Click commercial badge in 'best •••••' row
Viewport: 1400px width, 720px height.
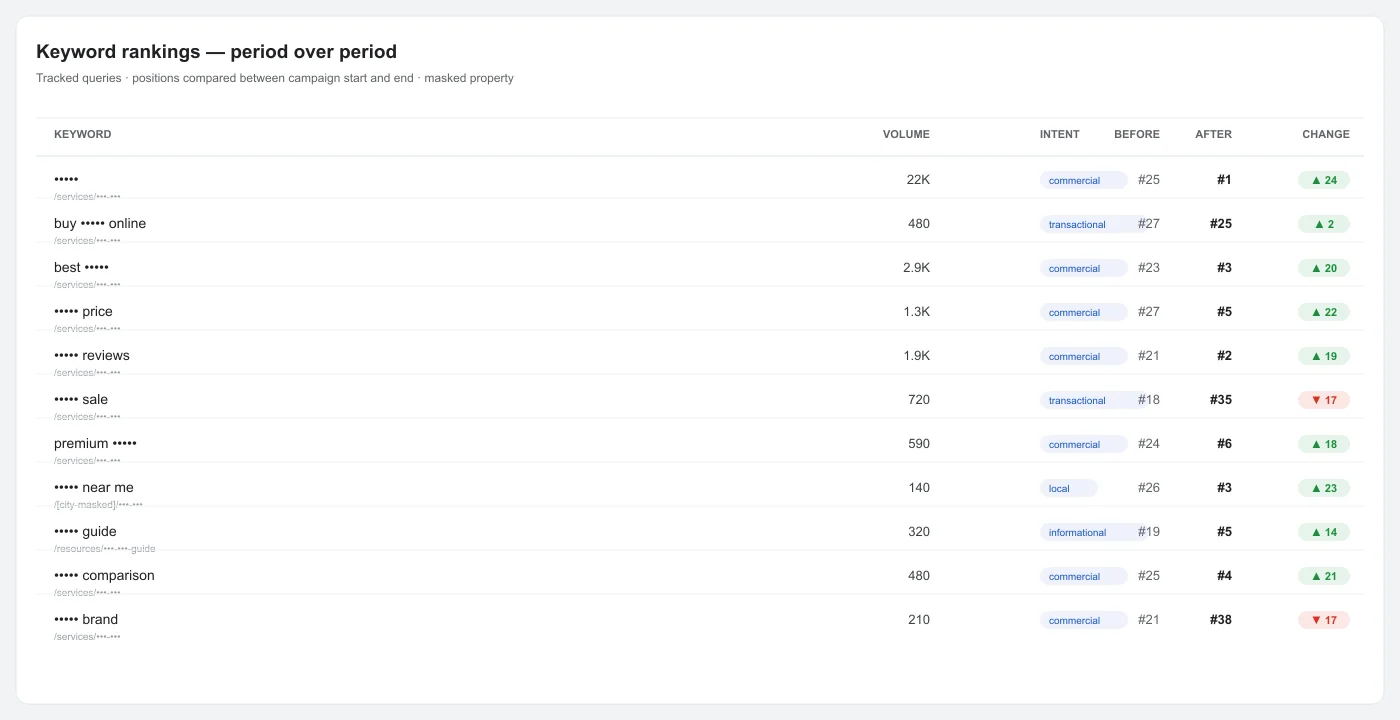pos(1084,269)
